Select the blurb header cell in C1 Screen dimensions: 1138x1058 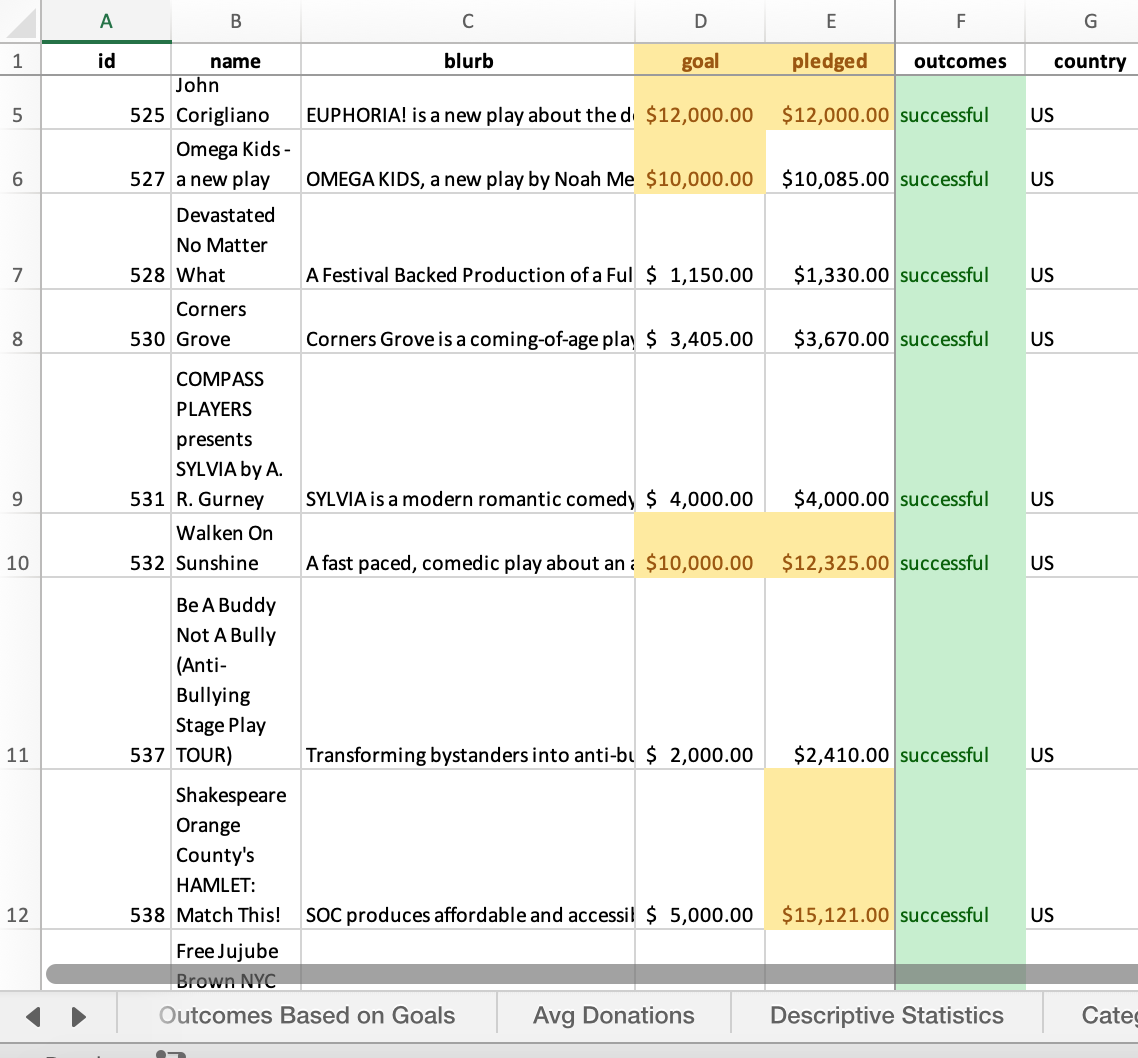[x=467, y=60]
